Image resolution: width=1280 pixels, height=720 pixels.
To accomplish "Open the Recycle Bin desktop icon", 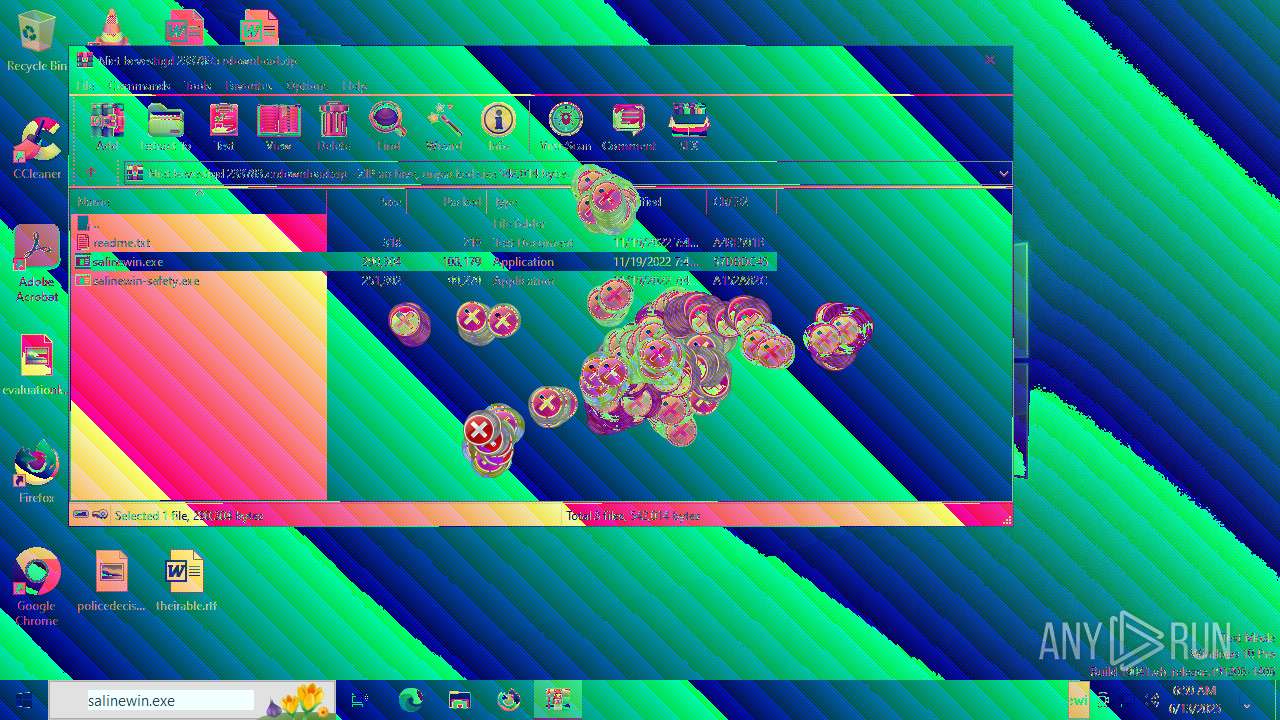I will pyautogui.click(x=37, y=41).
